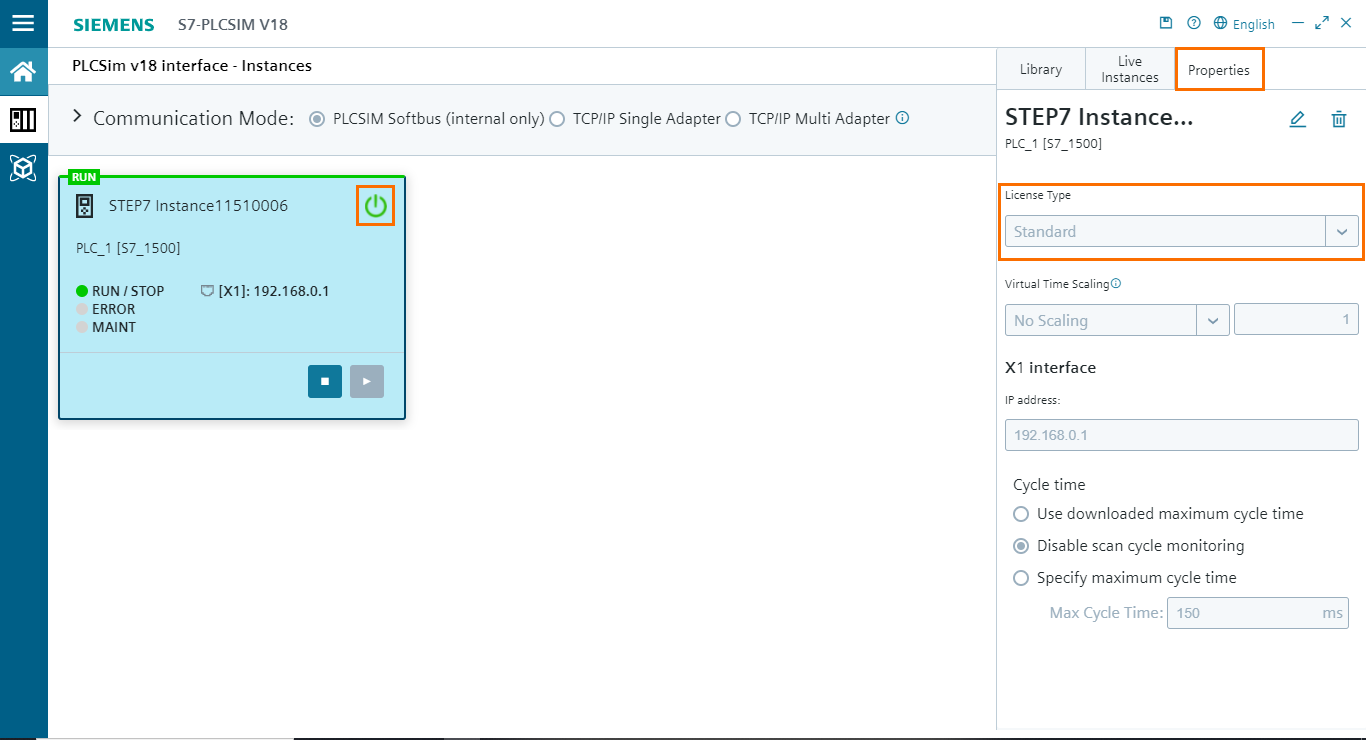Switch to the Library tab
Screen dimensions: 1366x740
[1040, 68]
